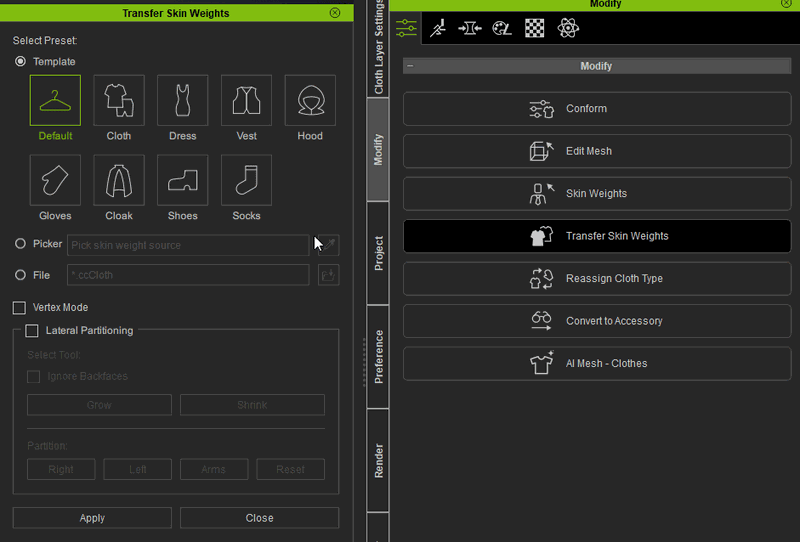Switch to Cloth Layer Settings tab

coord(378,47)
